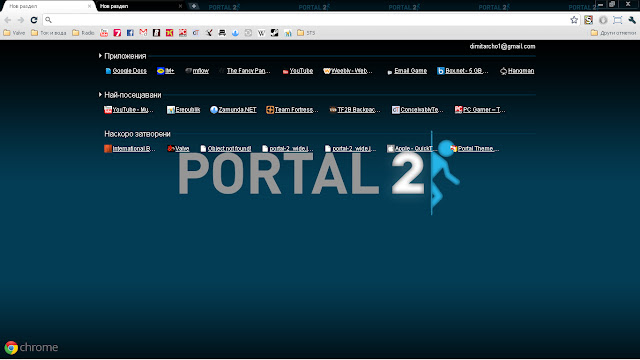Launch the mflow app

pyautogui.click(x=197, y=71)
